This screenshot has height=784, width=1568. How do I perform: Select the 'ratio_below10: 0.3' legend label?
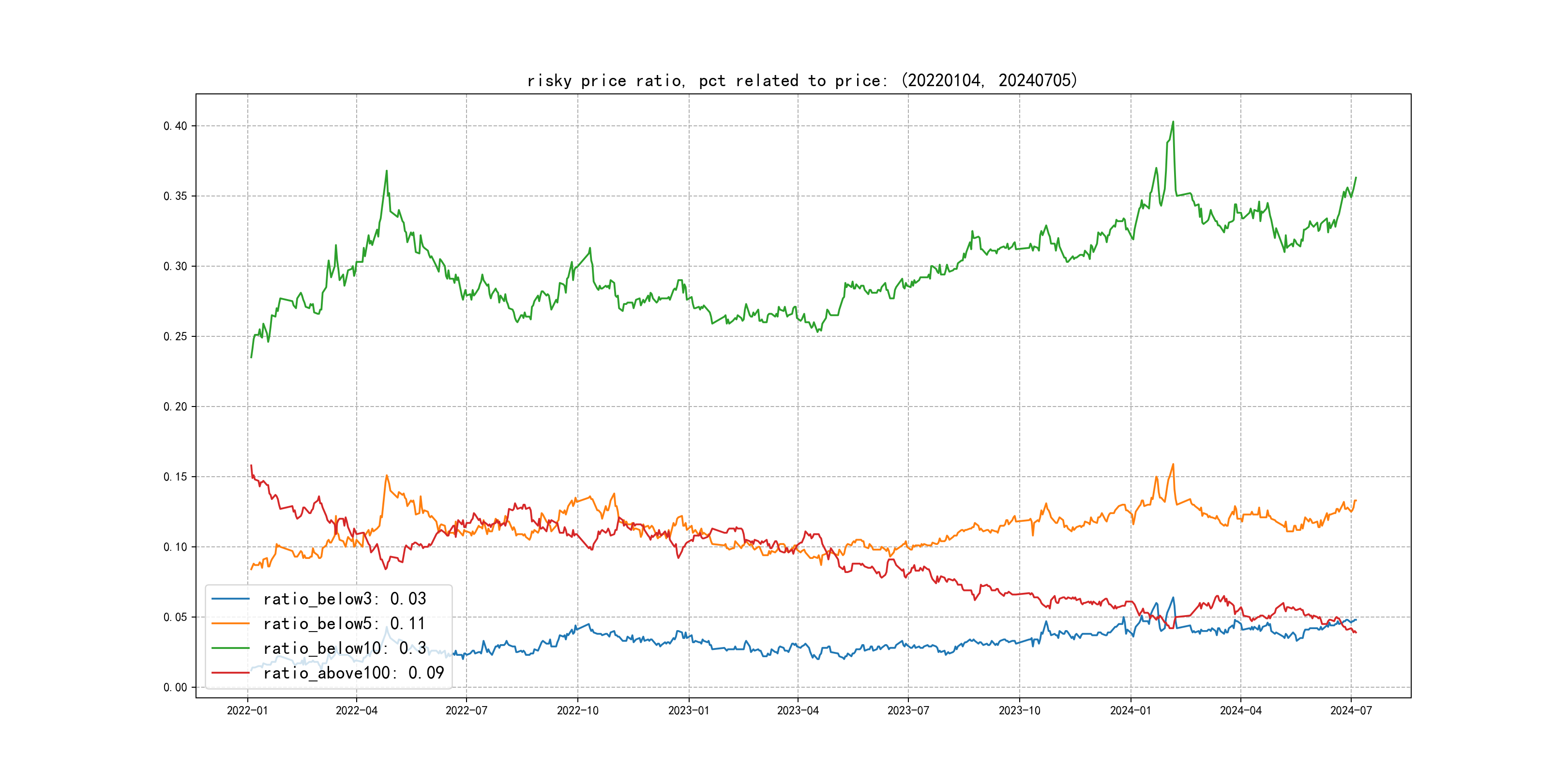coord(345,648)
